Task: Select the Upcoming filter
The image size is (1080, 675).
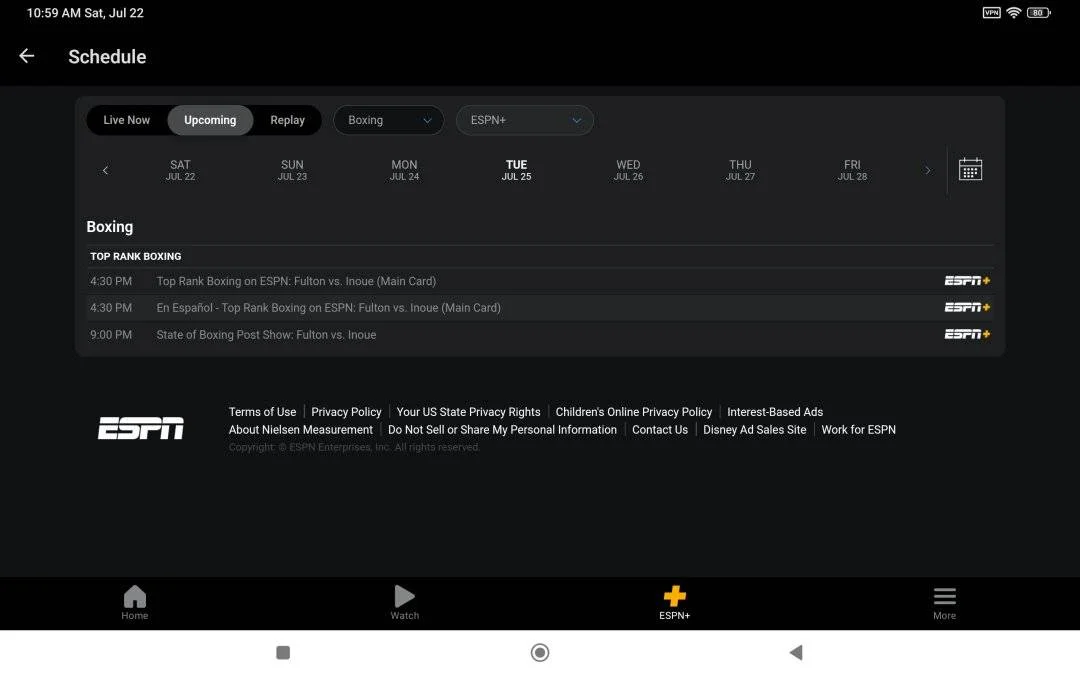Action: 210,120
